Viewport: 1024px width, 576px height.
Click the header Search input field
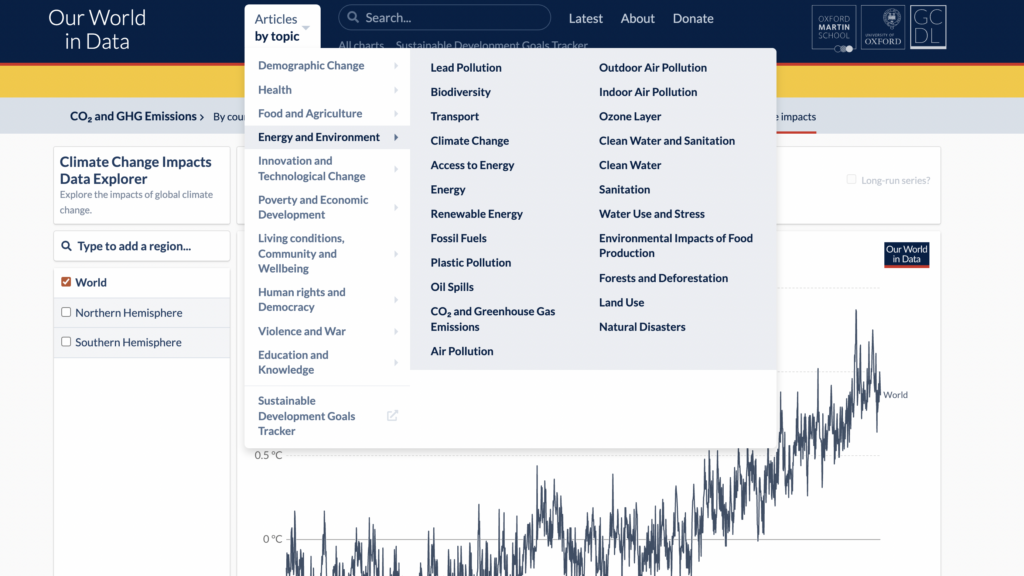tap(444, 18)
